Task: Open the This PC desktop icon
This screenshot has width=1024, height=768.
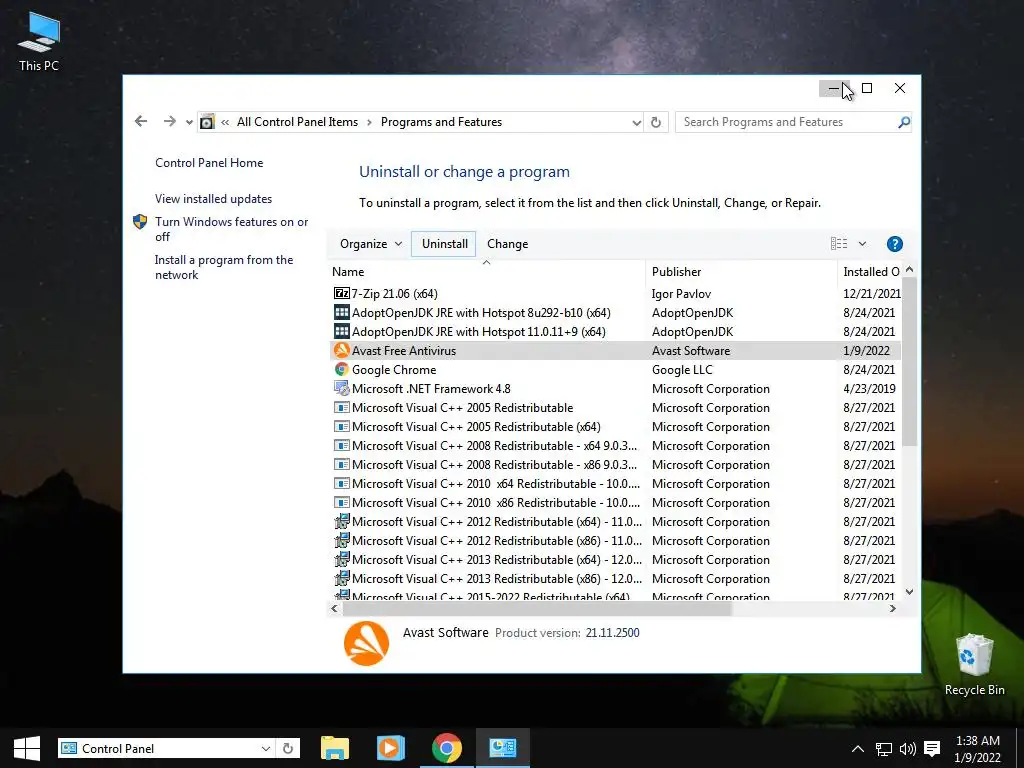Action: point(39,40)
